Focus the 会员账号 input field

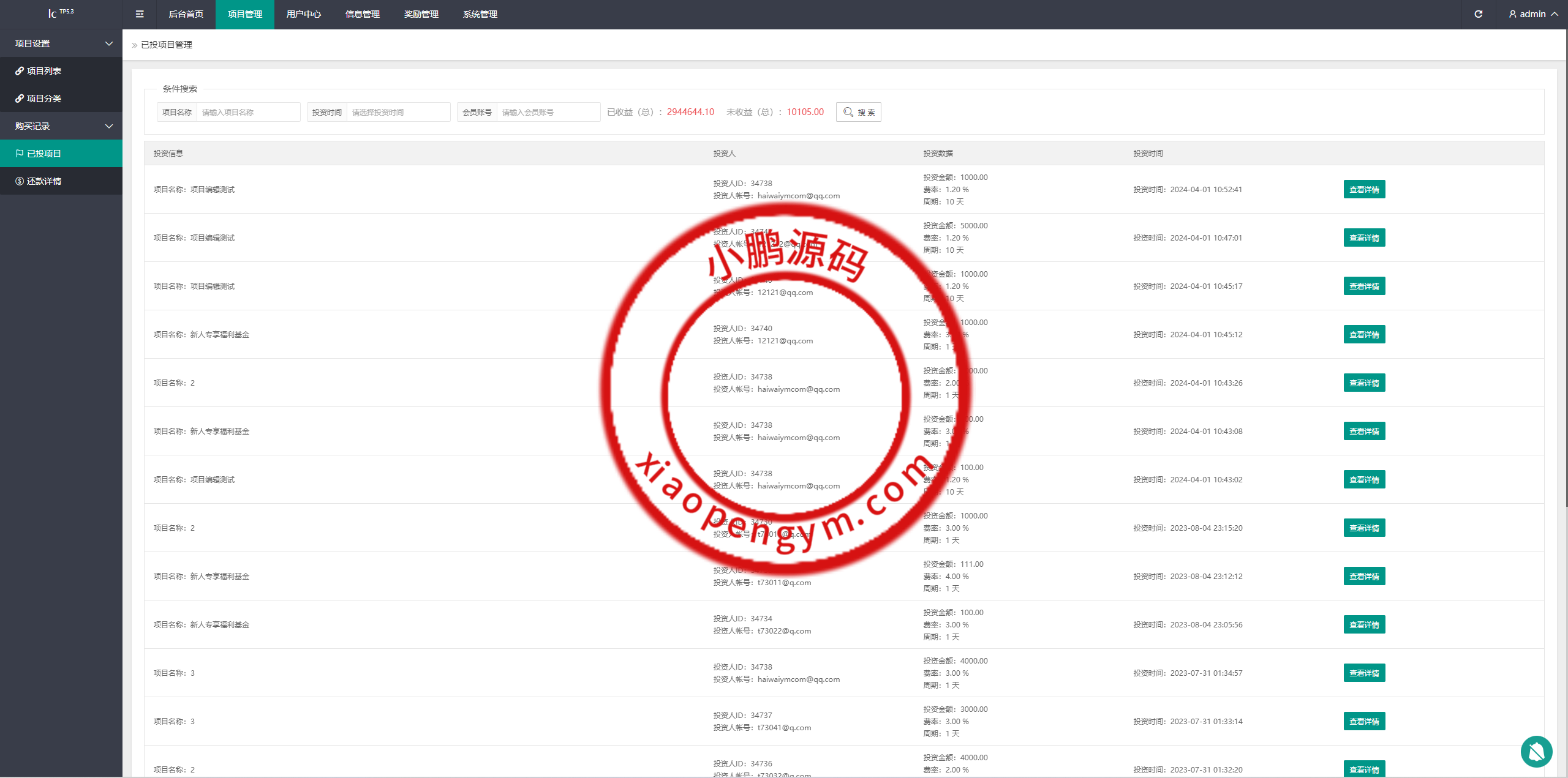coord(548,112)
